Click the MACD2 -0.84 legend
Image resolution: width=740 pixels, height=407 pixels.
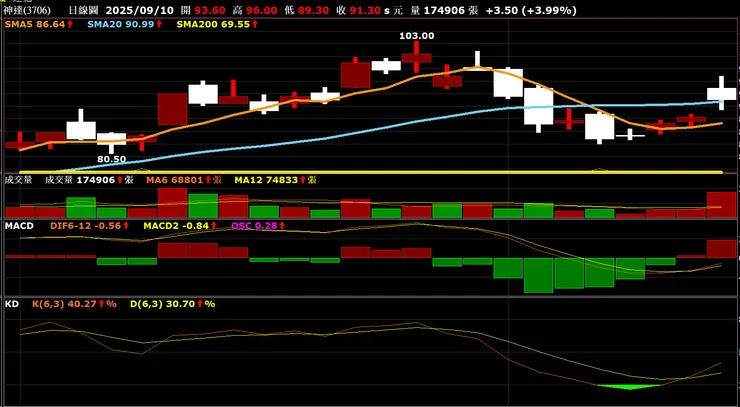click(177, 226)
